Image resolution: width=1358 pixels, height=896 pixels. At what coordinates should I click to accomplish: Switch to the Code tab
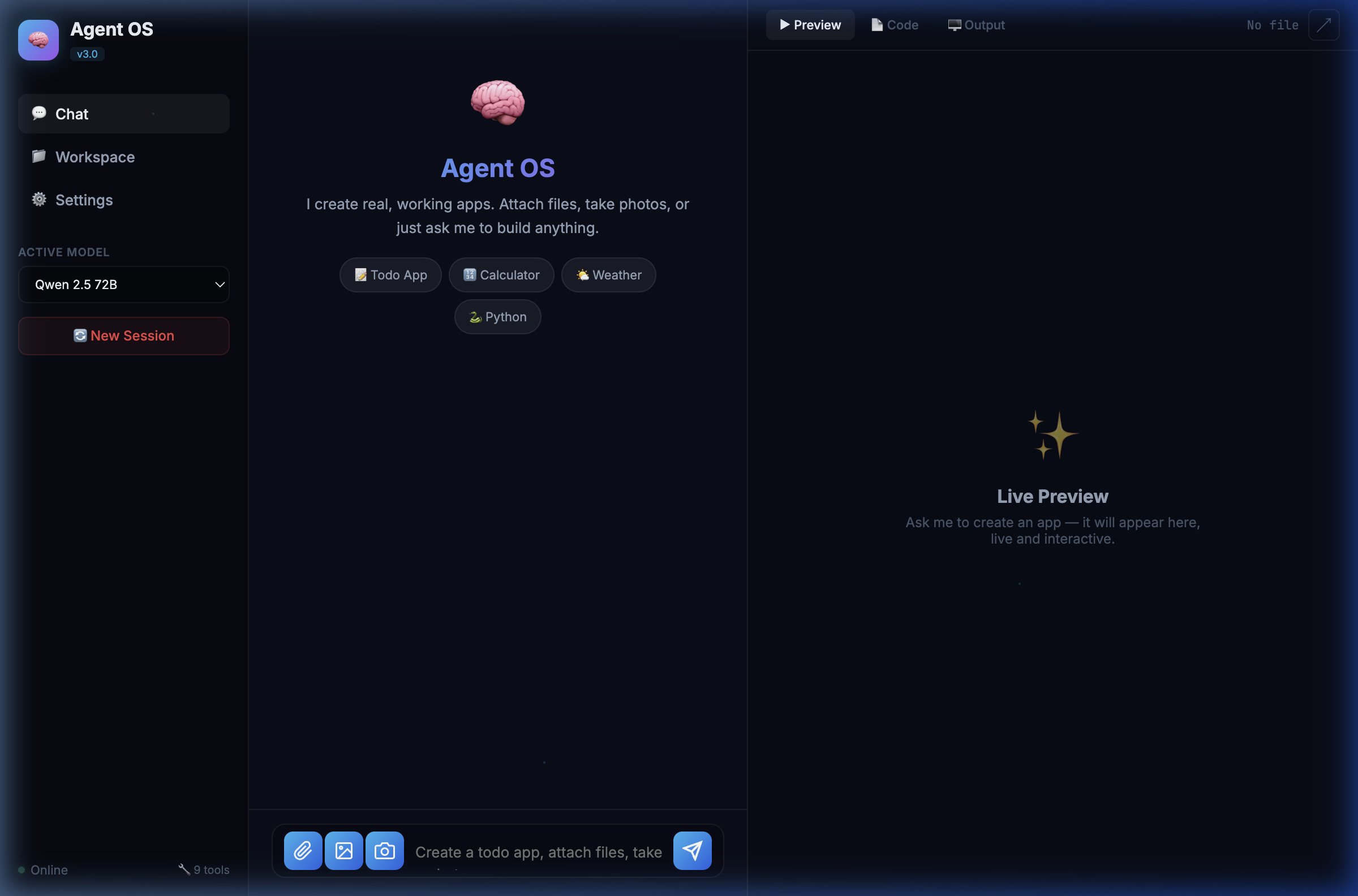click(895, 24)
